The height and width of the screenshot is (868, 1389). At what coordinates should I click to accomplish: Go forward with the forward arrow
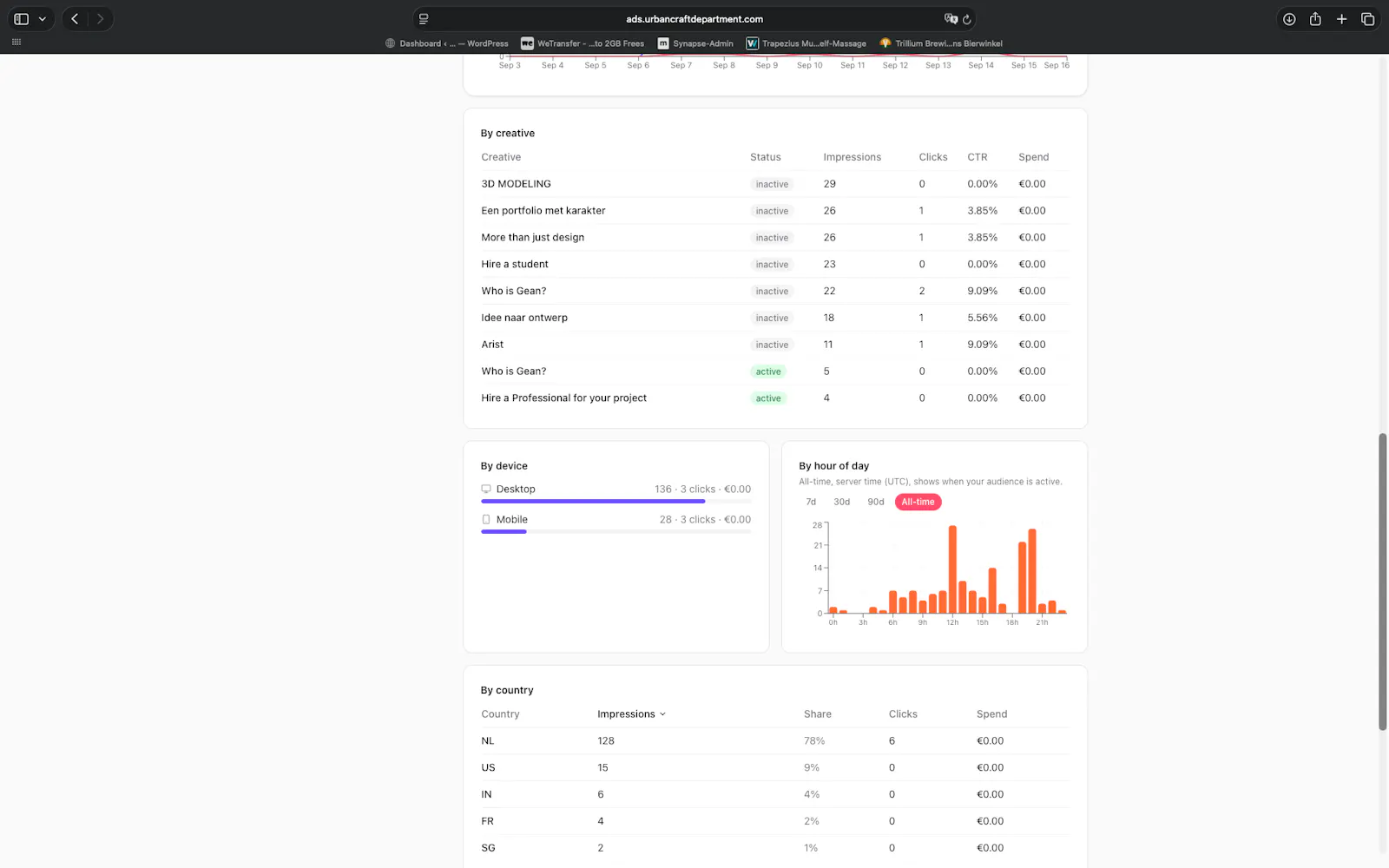[100, 18]
